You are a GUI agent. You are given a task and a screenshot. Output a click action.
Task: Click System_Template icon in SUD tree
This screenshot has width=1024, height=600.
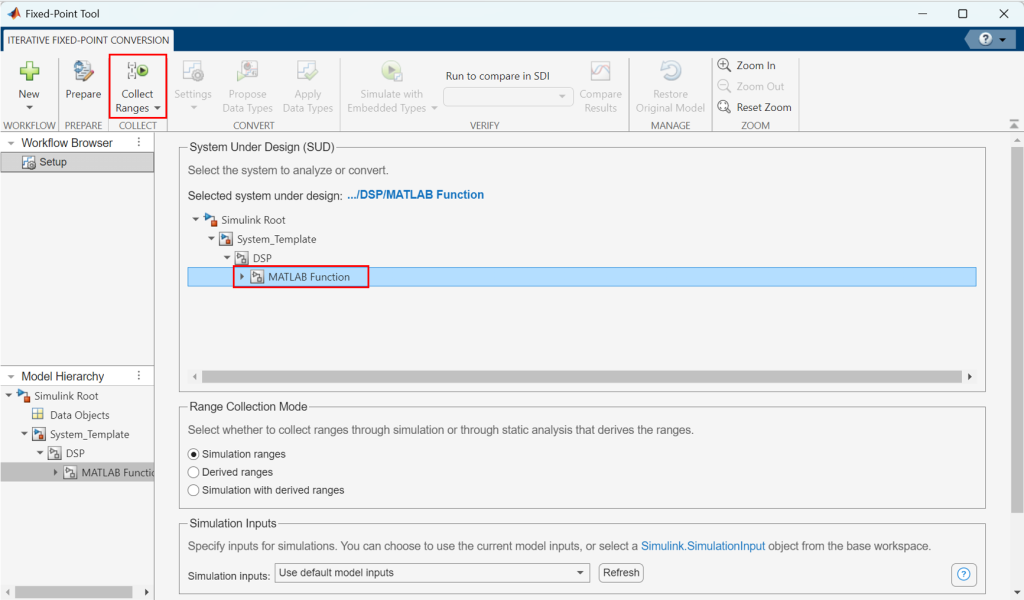click(226, 239)
